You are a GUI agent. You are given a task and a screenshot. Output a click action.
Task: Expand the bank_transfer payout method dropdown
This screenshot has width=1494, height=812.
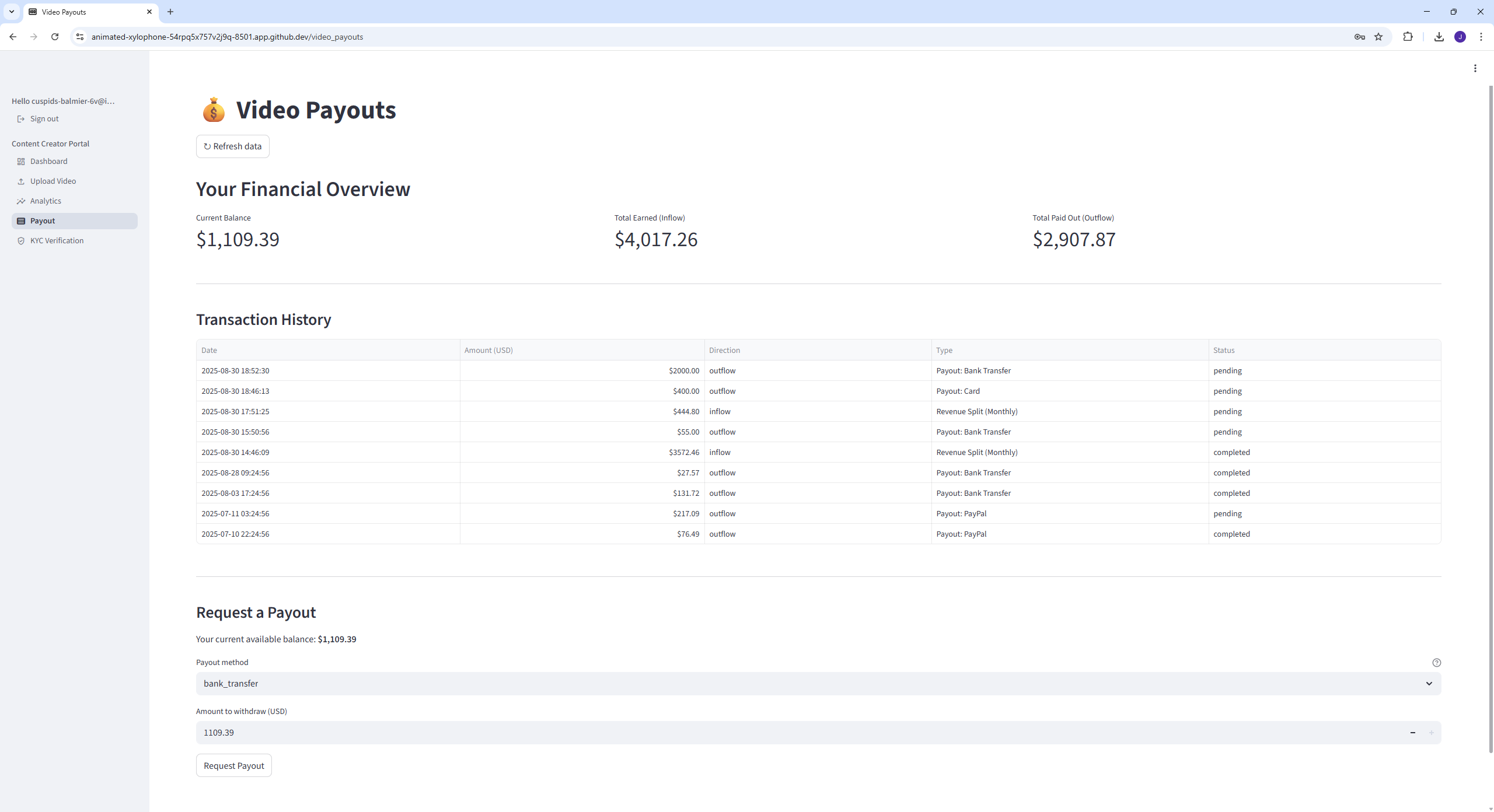tap(818, 684)
